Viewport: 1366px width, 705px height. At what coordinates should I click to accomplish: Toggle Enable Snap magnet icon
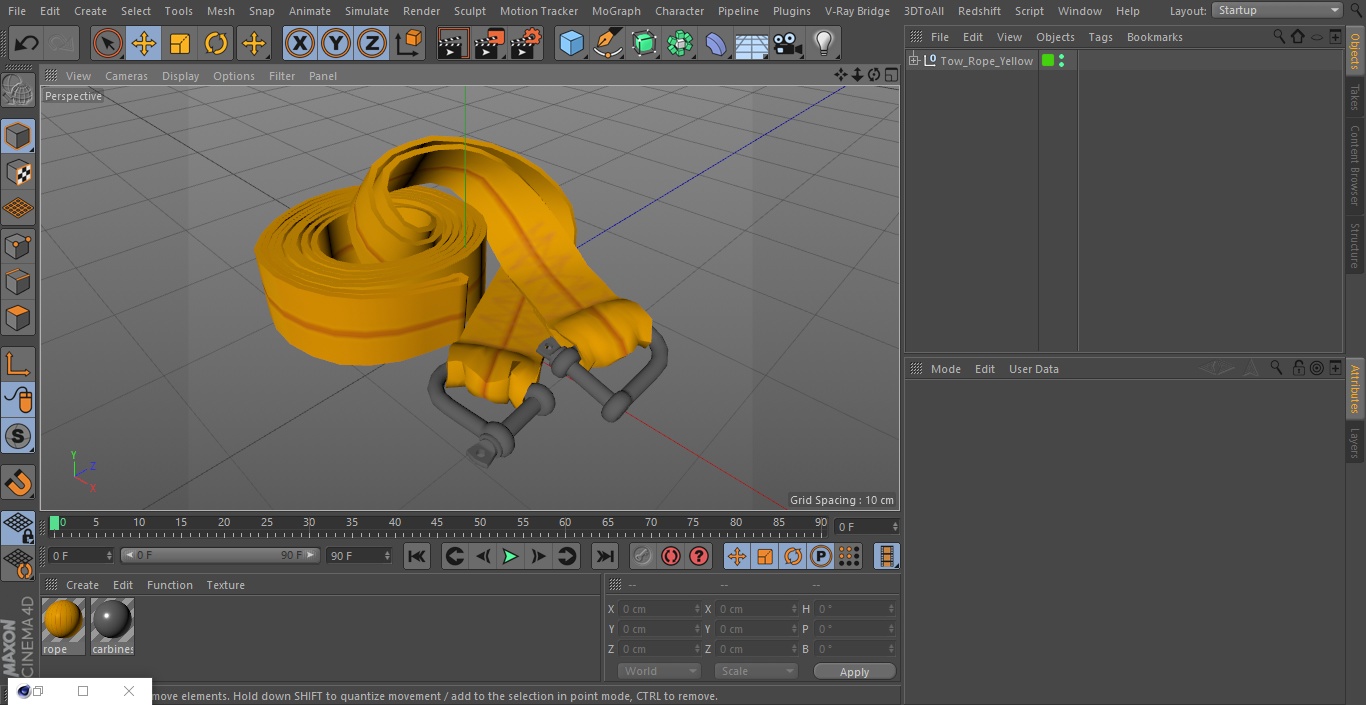(18, 482)
